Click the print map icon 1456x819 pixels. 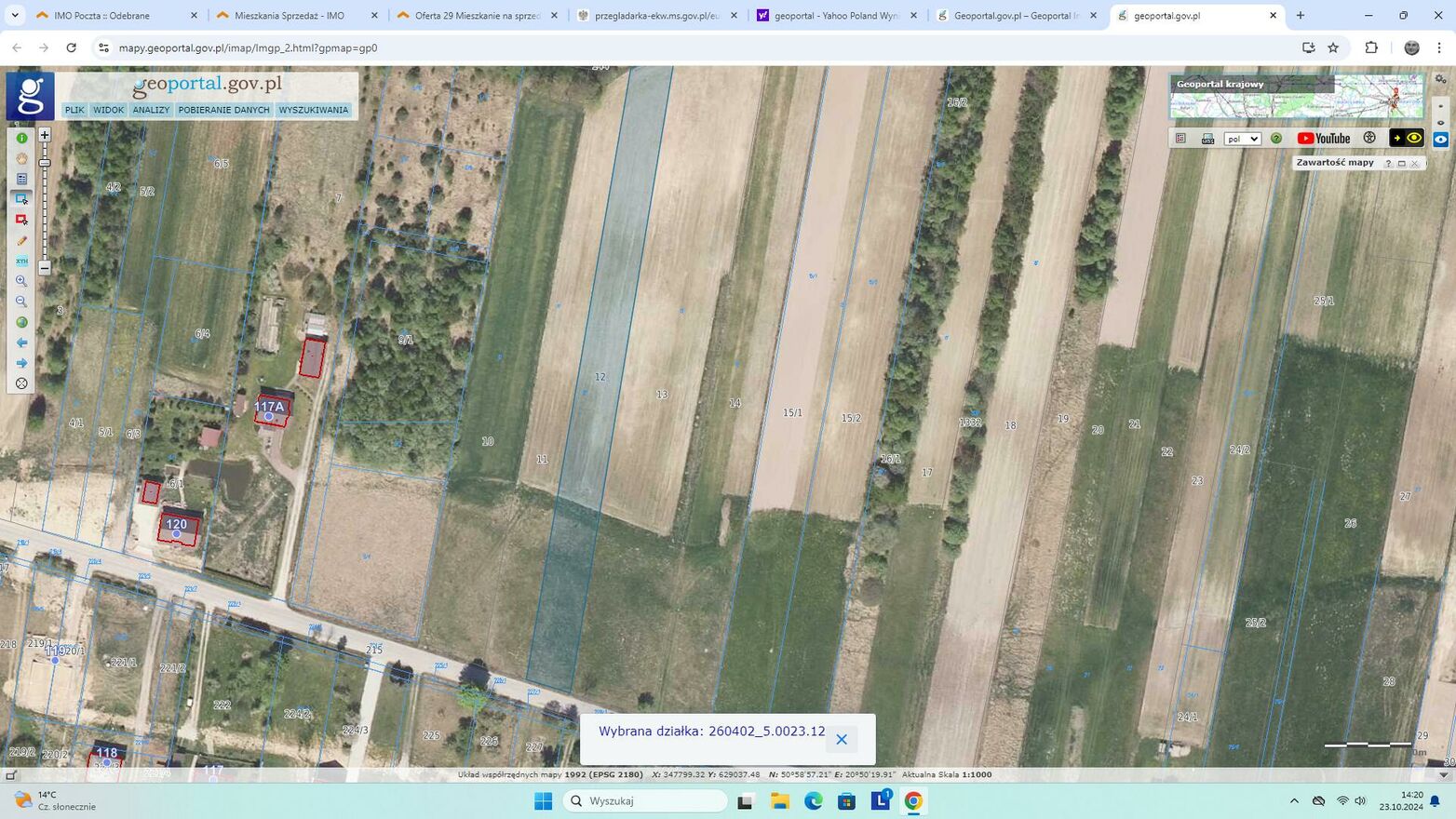click(x=1207, y=139)
